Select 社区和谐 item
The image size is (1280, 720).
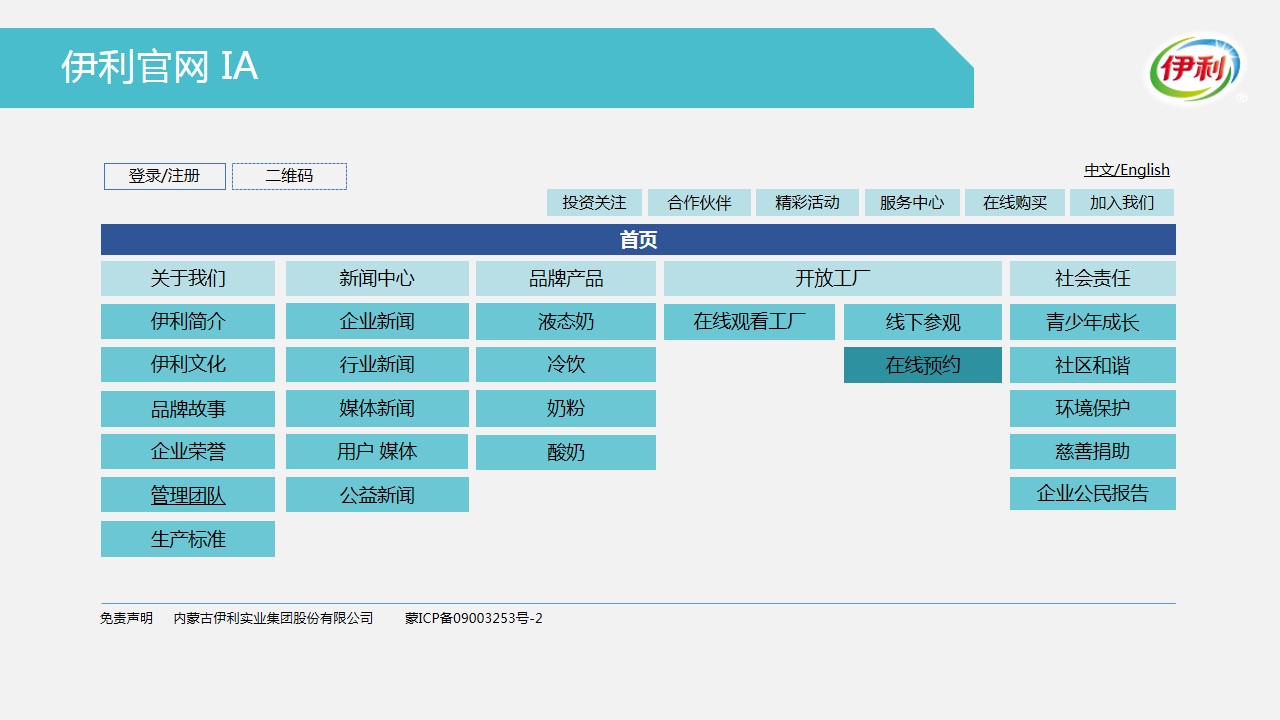click(1093, 365)
